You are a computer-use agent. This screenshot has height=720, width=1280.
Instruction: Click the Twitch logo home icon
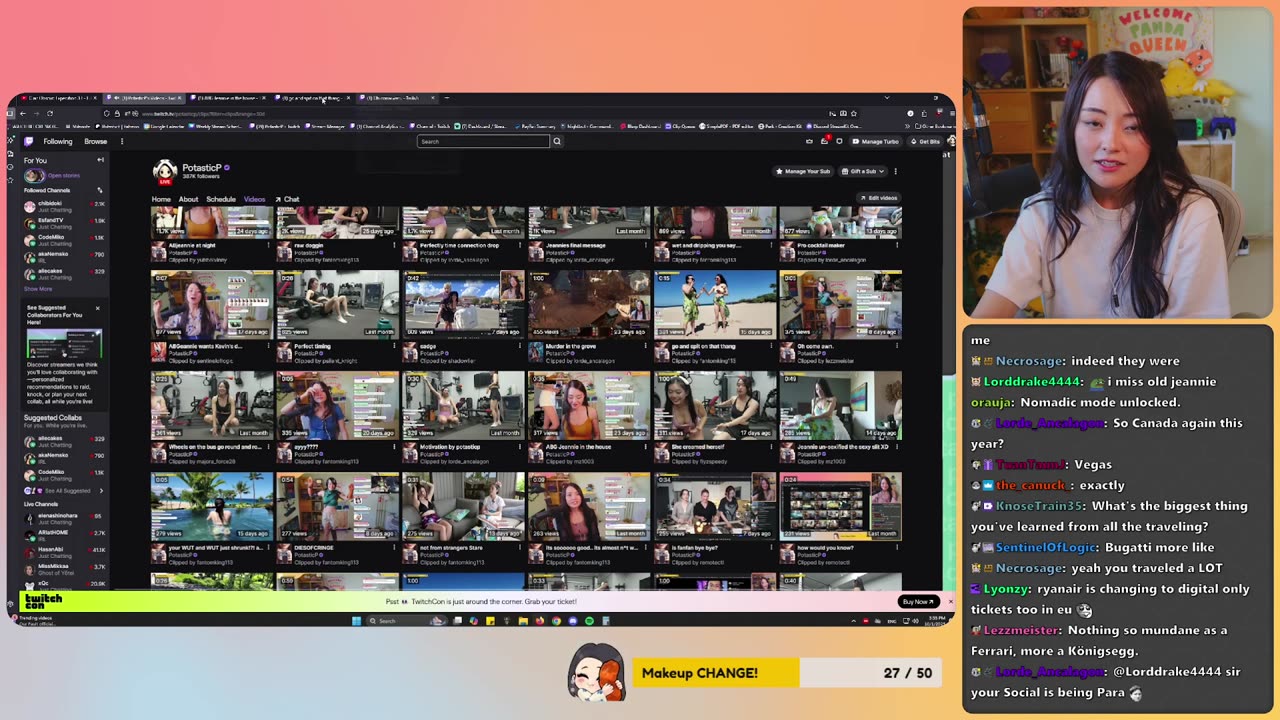tap(29, 141)
